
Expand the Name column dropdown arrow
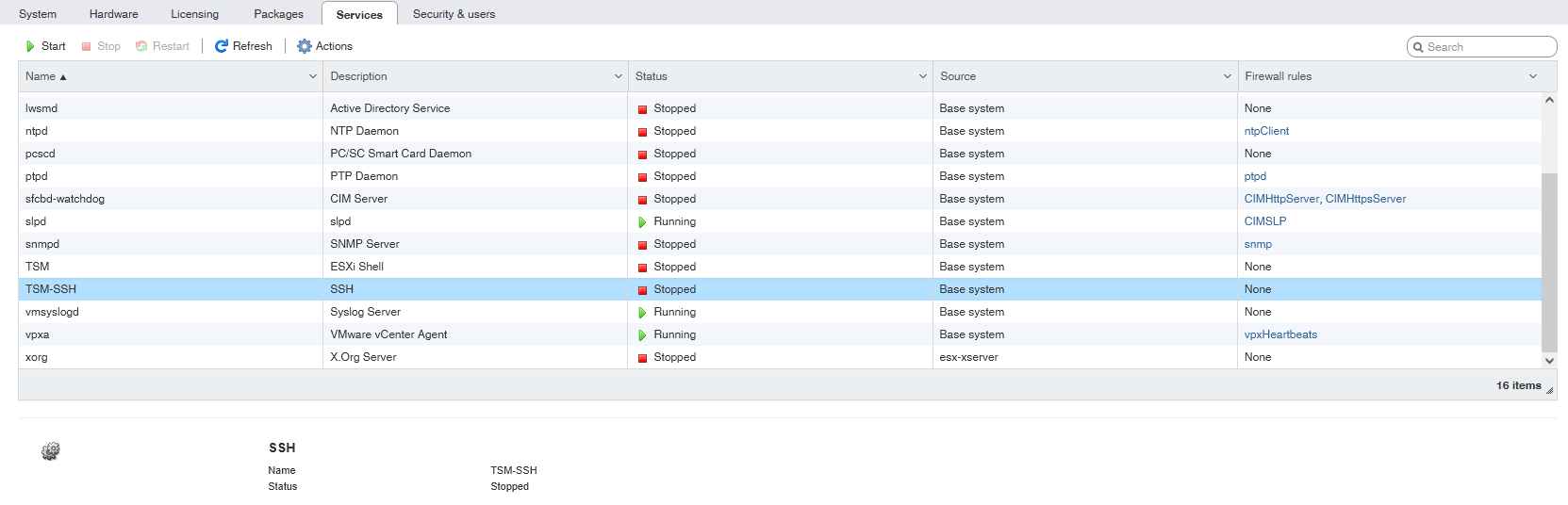313,76
